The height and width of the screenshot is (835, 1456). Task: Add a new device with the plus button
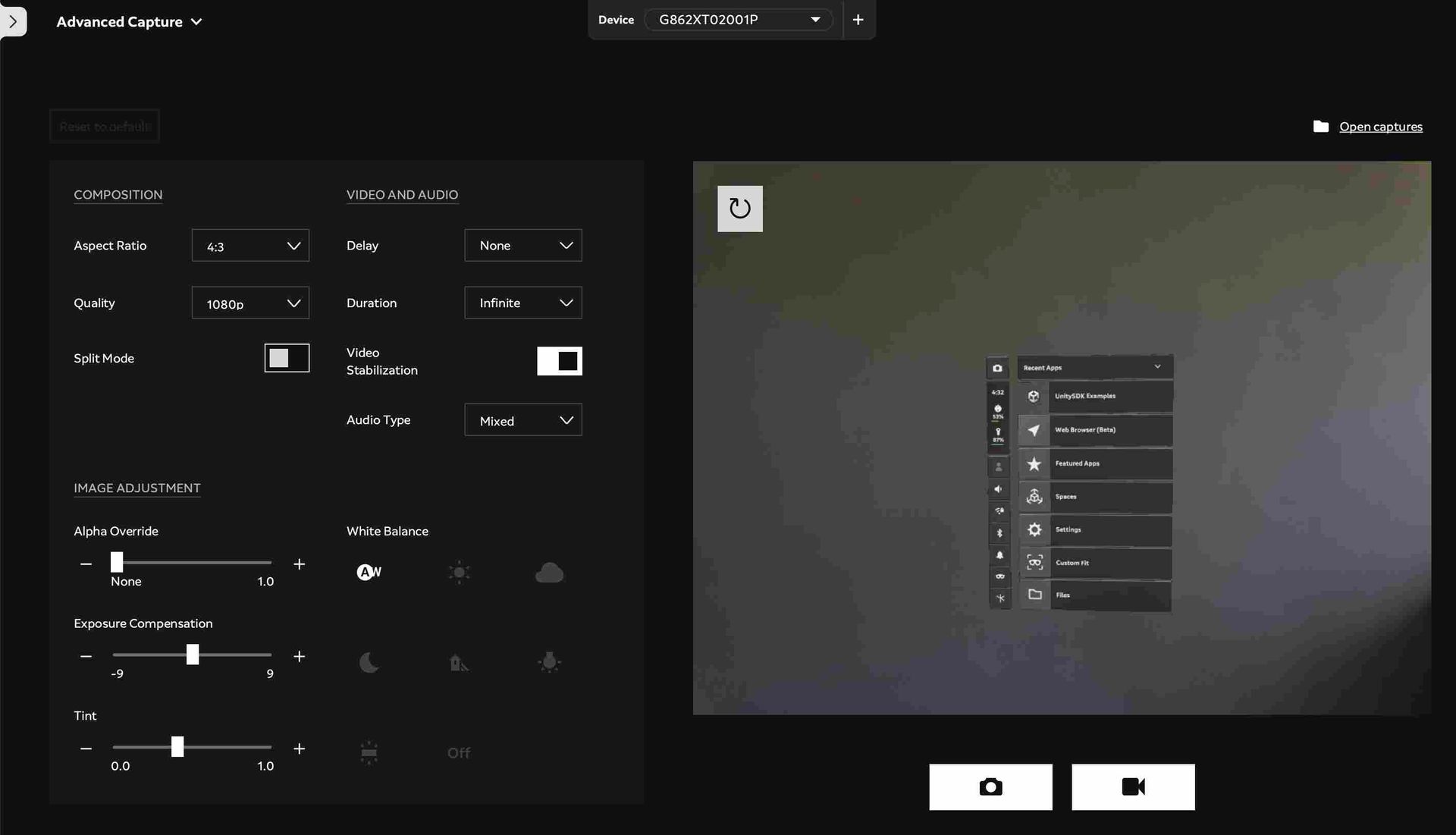point(858,19)
